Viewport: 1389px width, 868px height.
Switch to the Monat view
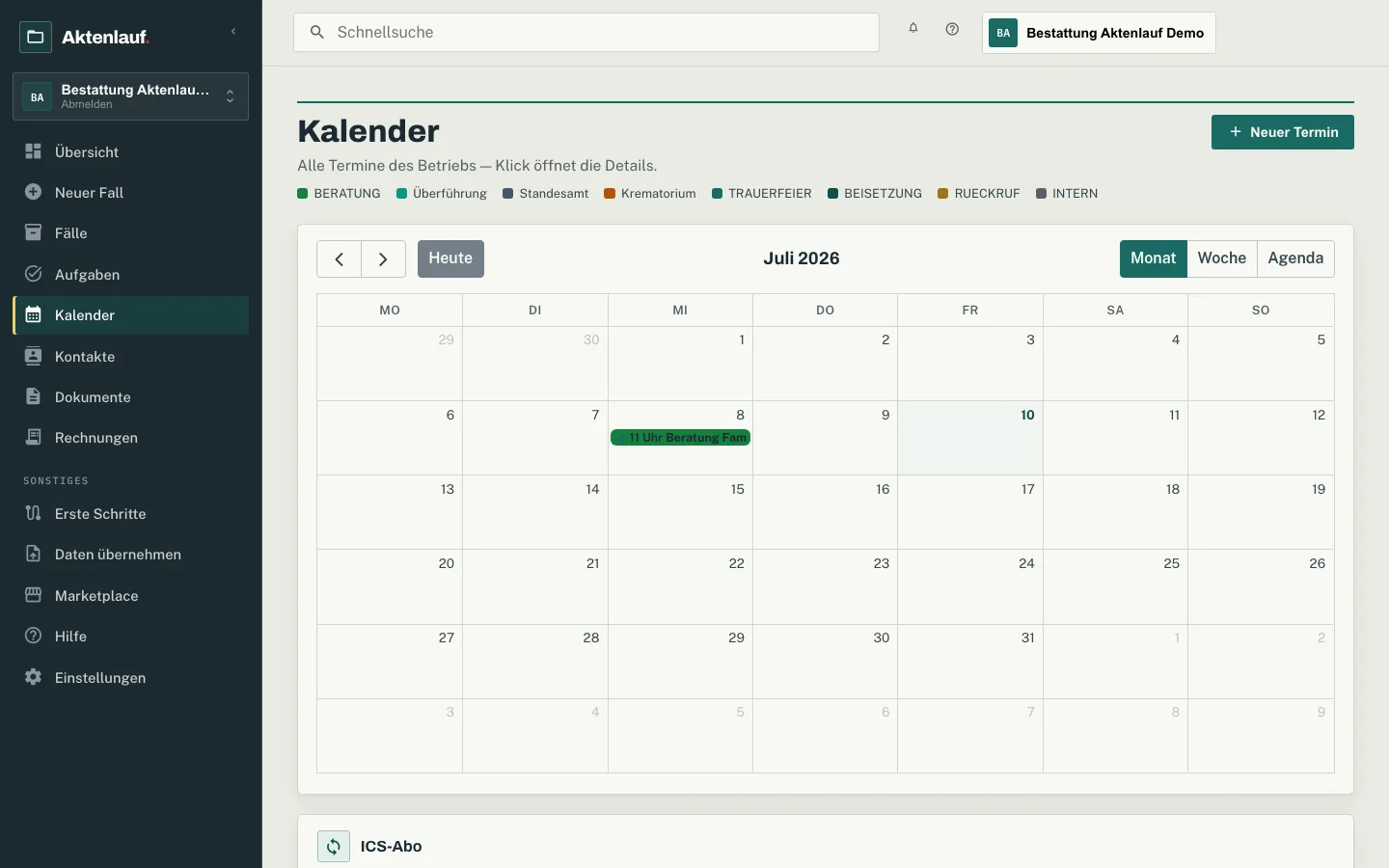pyautogui.click(x=1154, y=258)
